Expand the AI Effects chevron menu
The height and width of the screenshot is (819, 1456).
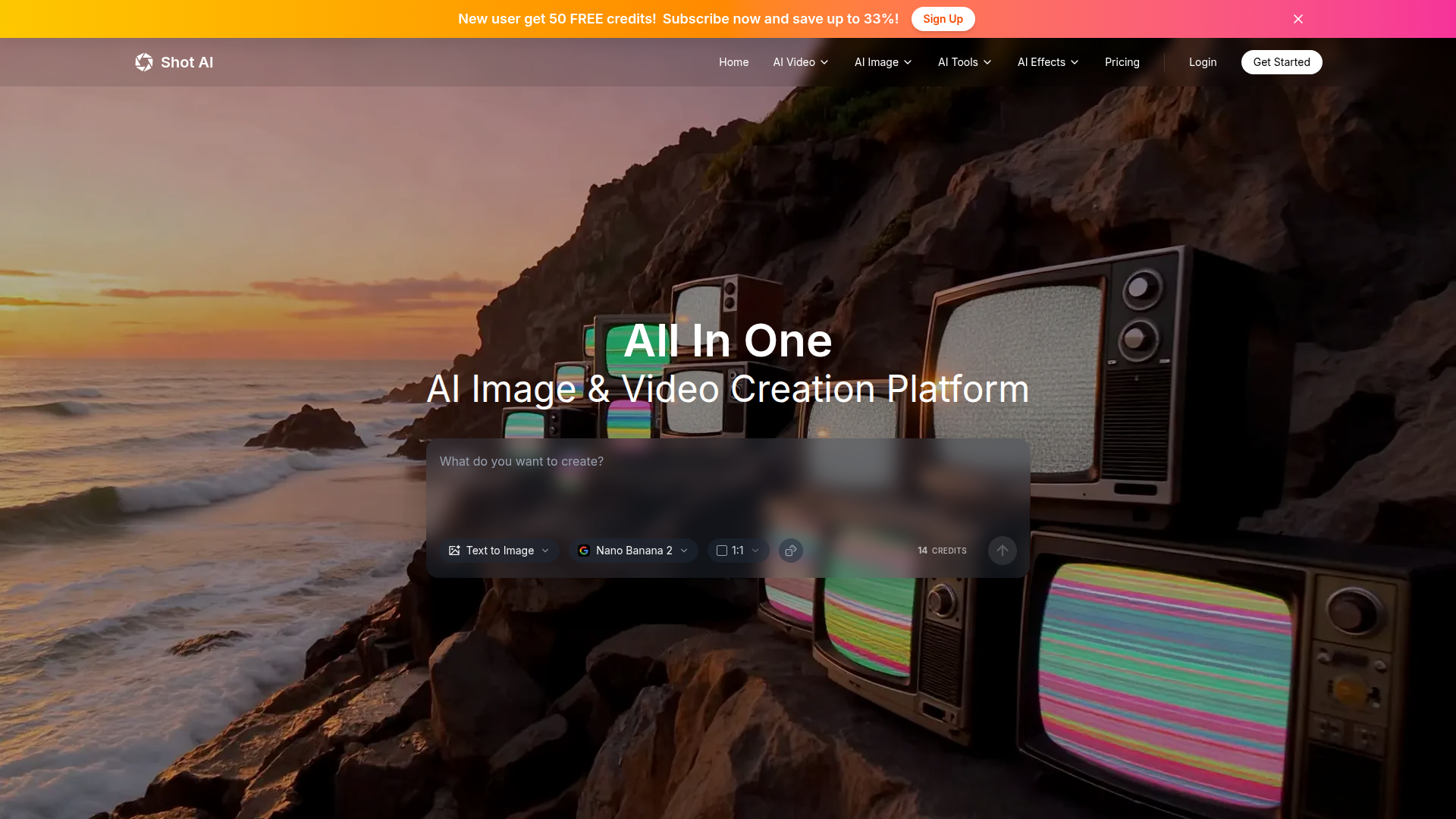[x=1075, y=62]
